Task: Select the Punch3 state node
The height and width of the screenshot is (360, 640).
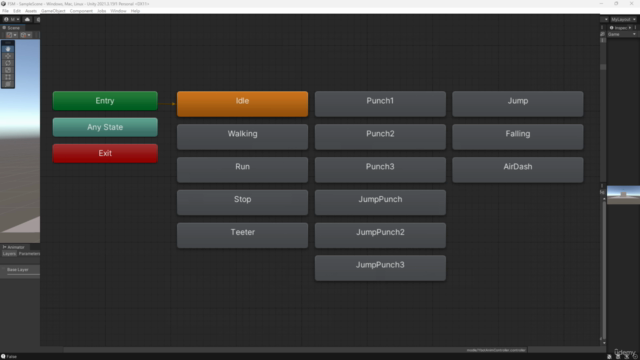Action: click(380, 170)
